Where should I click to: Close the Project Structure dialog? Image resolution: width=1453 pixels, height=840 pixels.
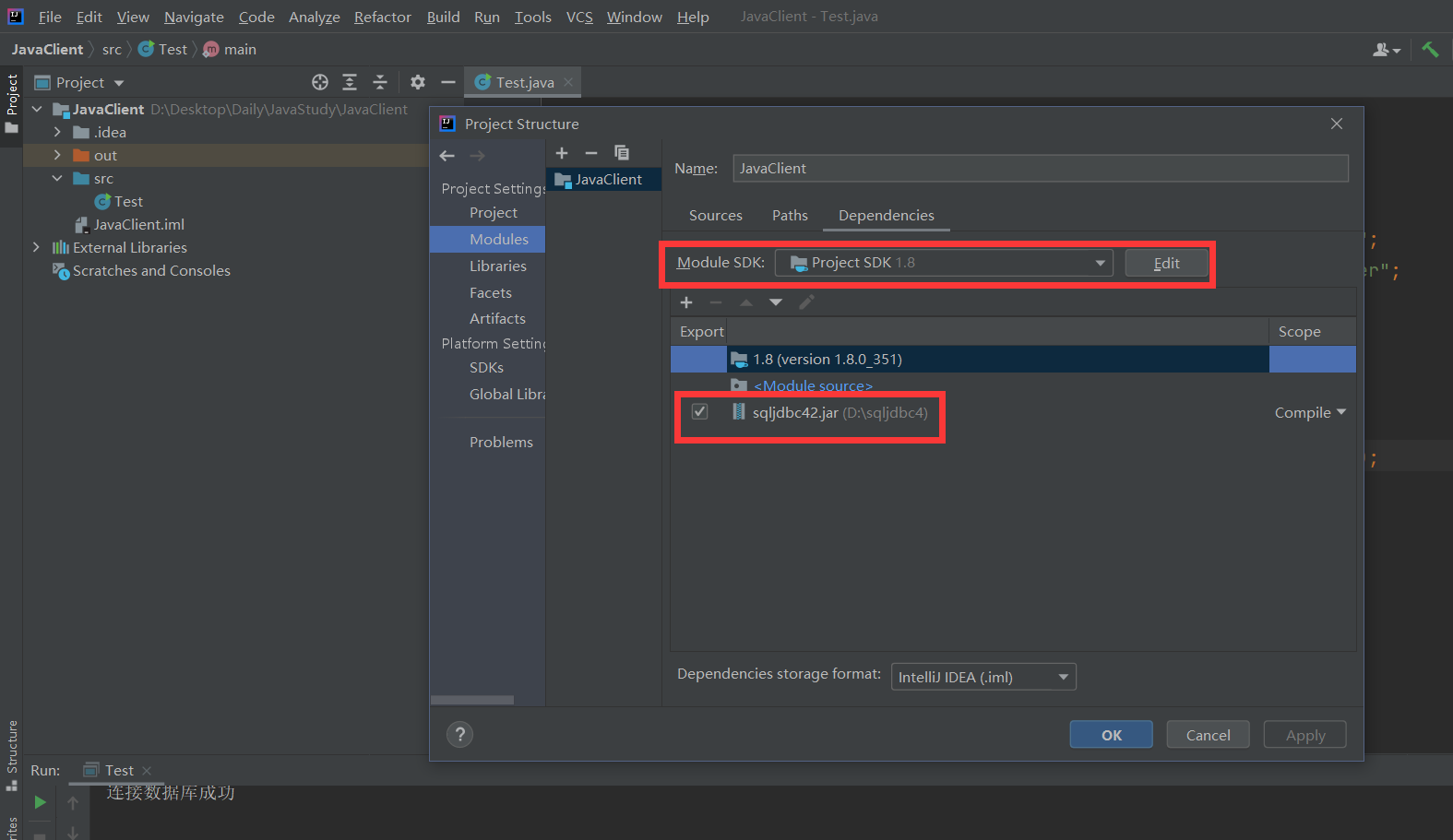click(x=1336, y=124)
